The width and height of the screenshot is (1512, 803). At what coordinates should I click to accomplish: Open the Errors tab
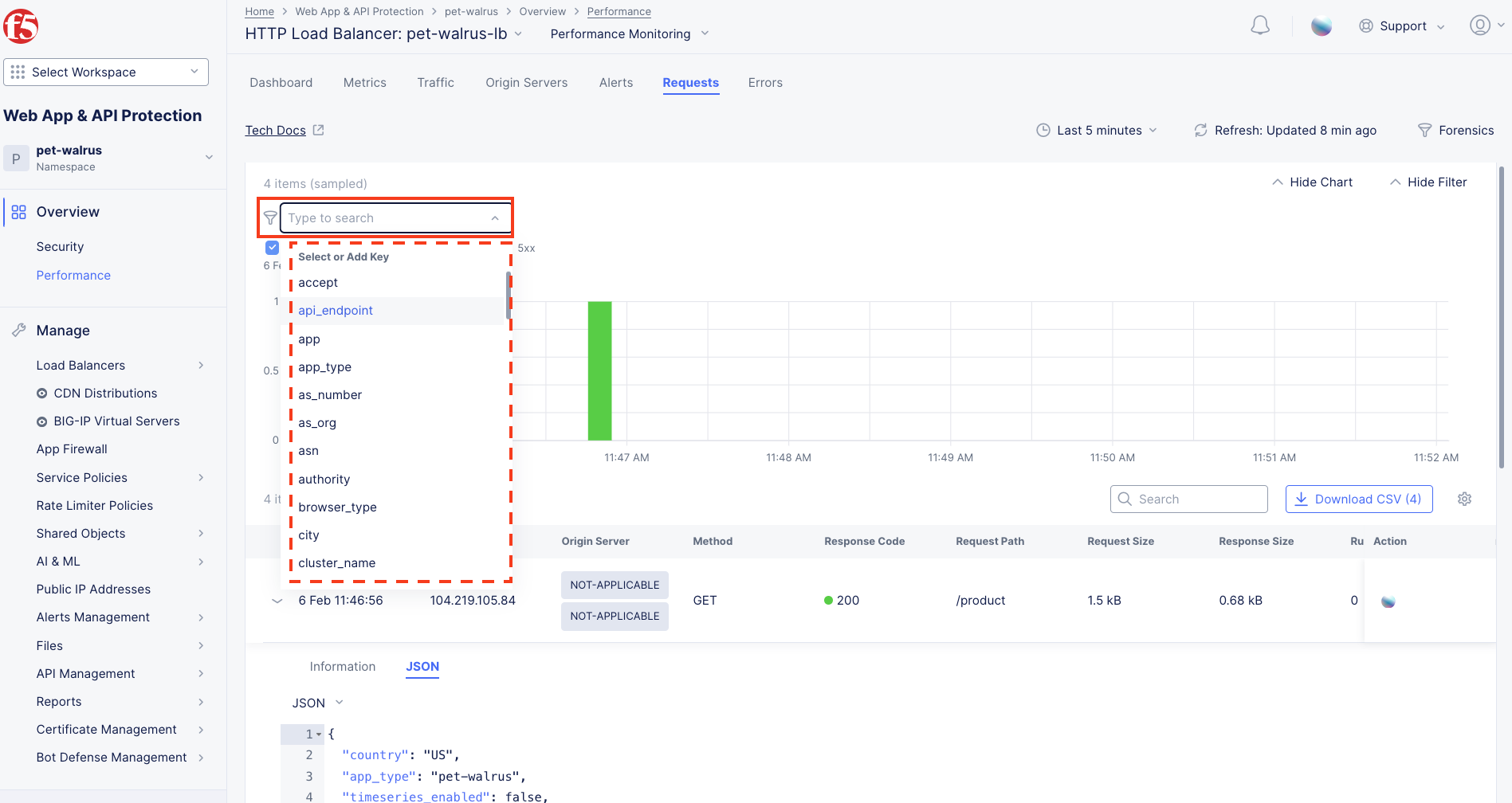tap(765, 83)
